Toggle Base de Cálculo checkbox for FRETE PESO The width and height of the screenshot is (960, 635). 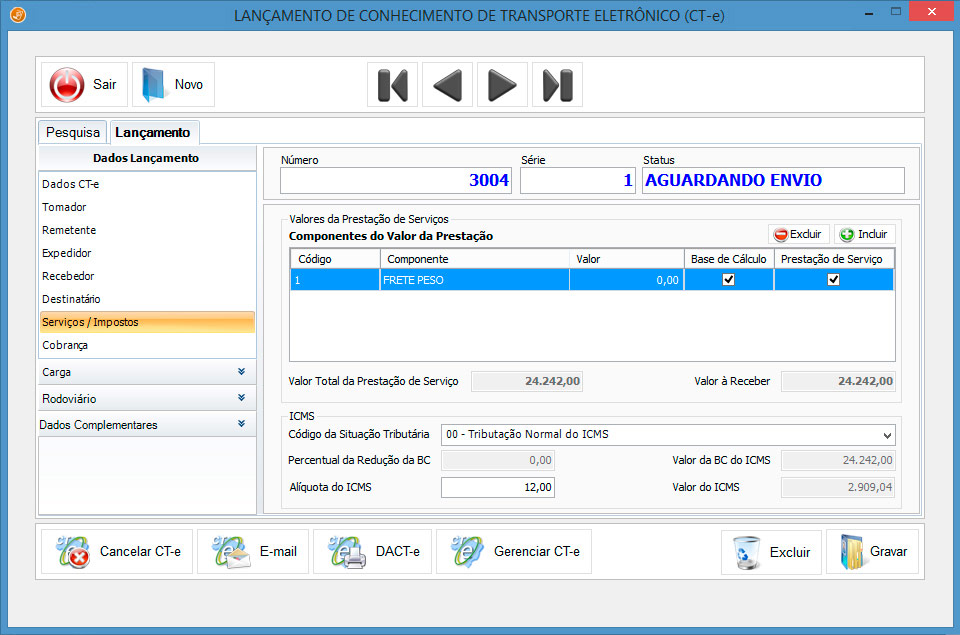click(729, 280)
